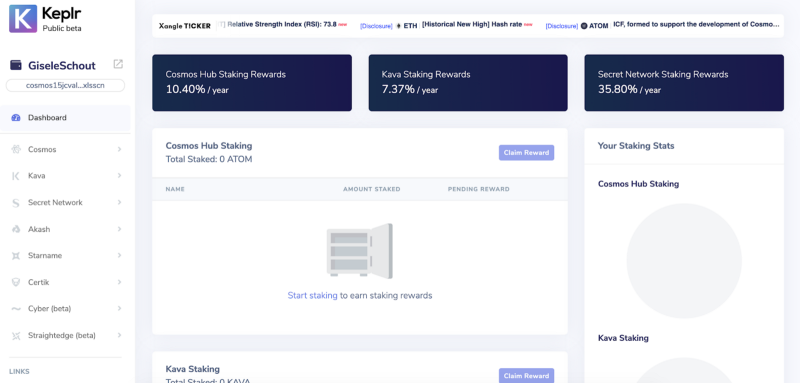Click the Secret Network S icon

click(16, 203)
